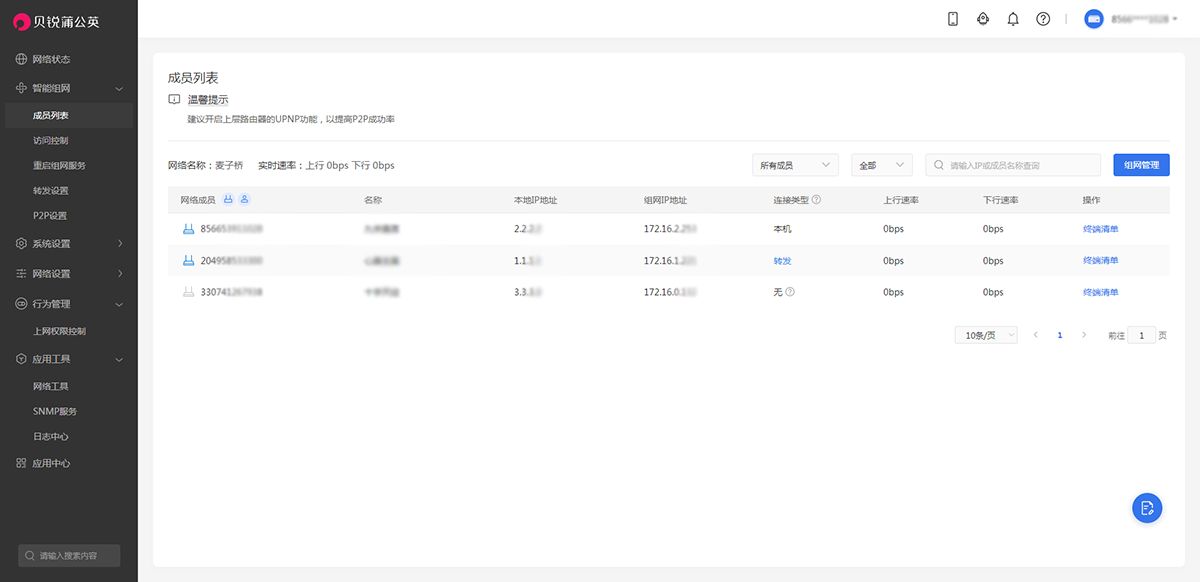Open the help question mark icon
This screenshot has height=582, width=1200.
pyautogui.click(x=1043, y=19)
